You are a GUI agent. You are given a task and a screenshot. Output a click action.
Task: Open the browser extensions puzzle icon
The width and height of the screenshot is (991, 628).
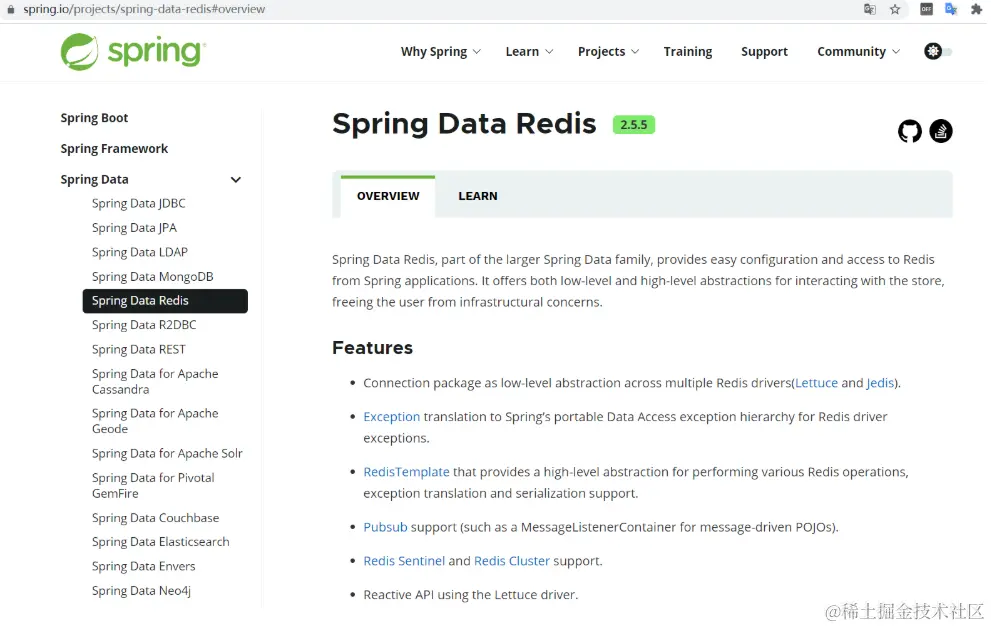tap(976, 9)
